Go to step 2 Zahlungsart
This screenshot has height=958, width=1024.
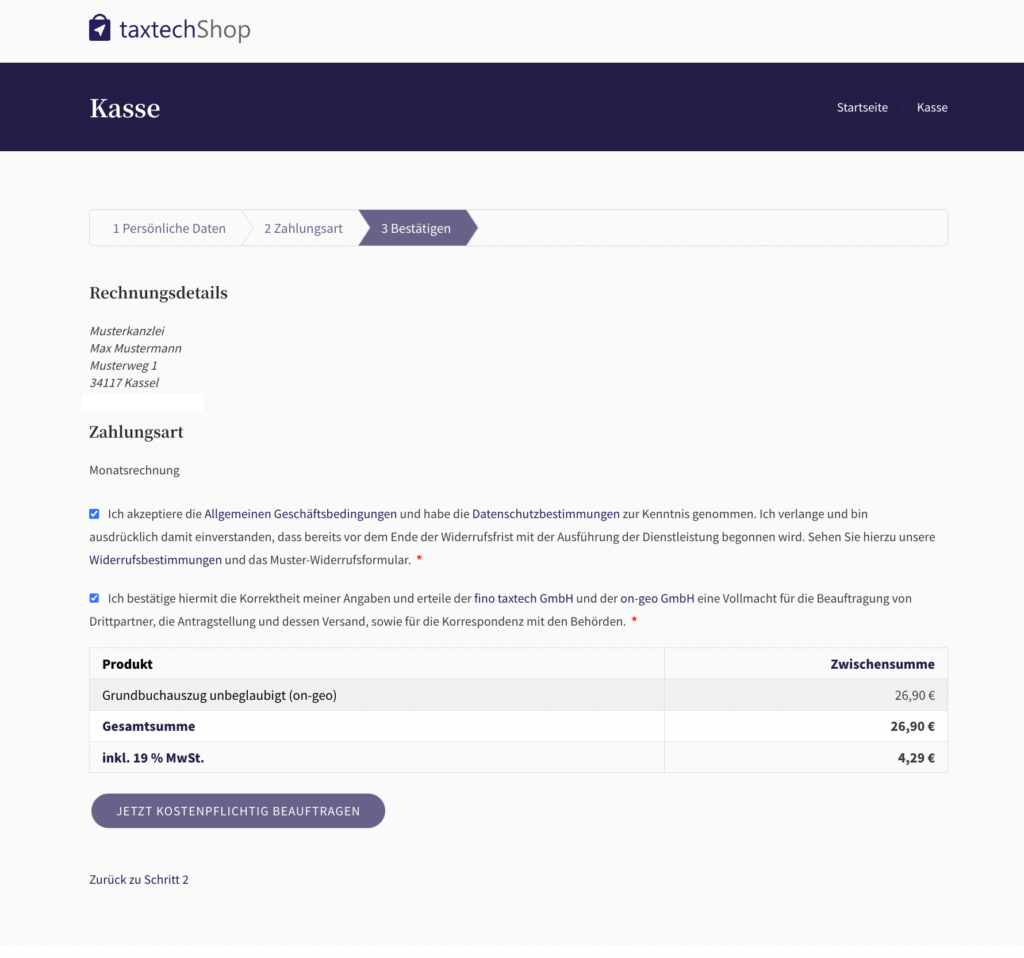(303, 228)
